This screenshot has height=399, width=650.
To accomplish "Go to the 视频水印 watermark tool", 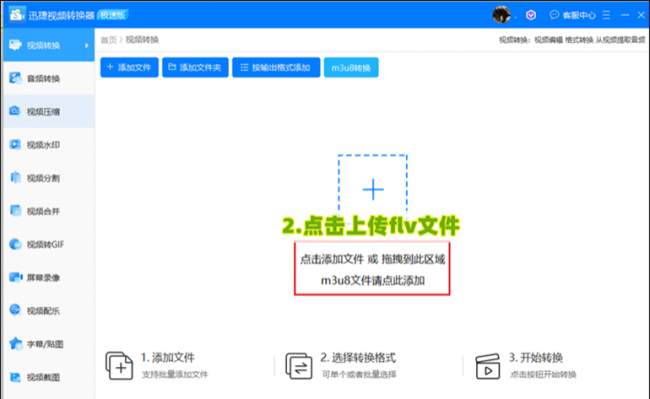I will pos(49,145).
